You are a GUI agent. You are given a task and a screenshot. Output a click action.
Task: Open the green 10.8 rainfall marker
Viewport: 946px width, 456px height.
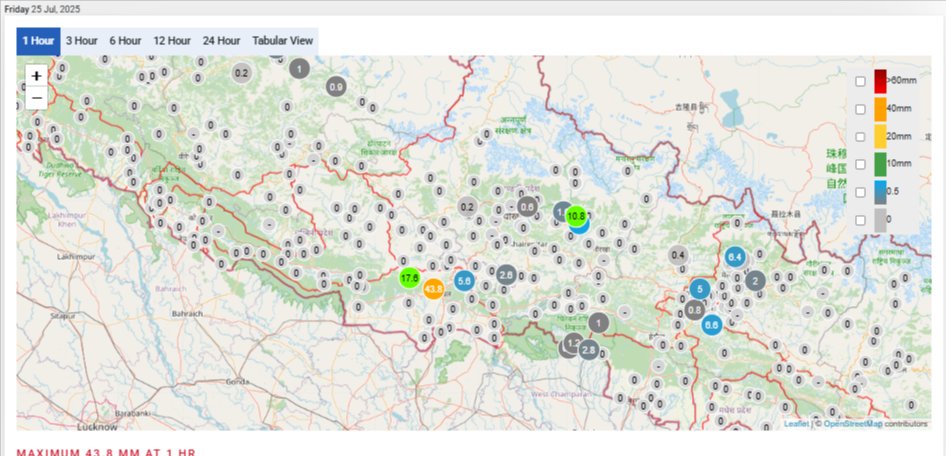(x=576, y=215)
